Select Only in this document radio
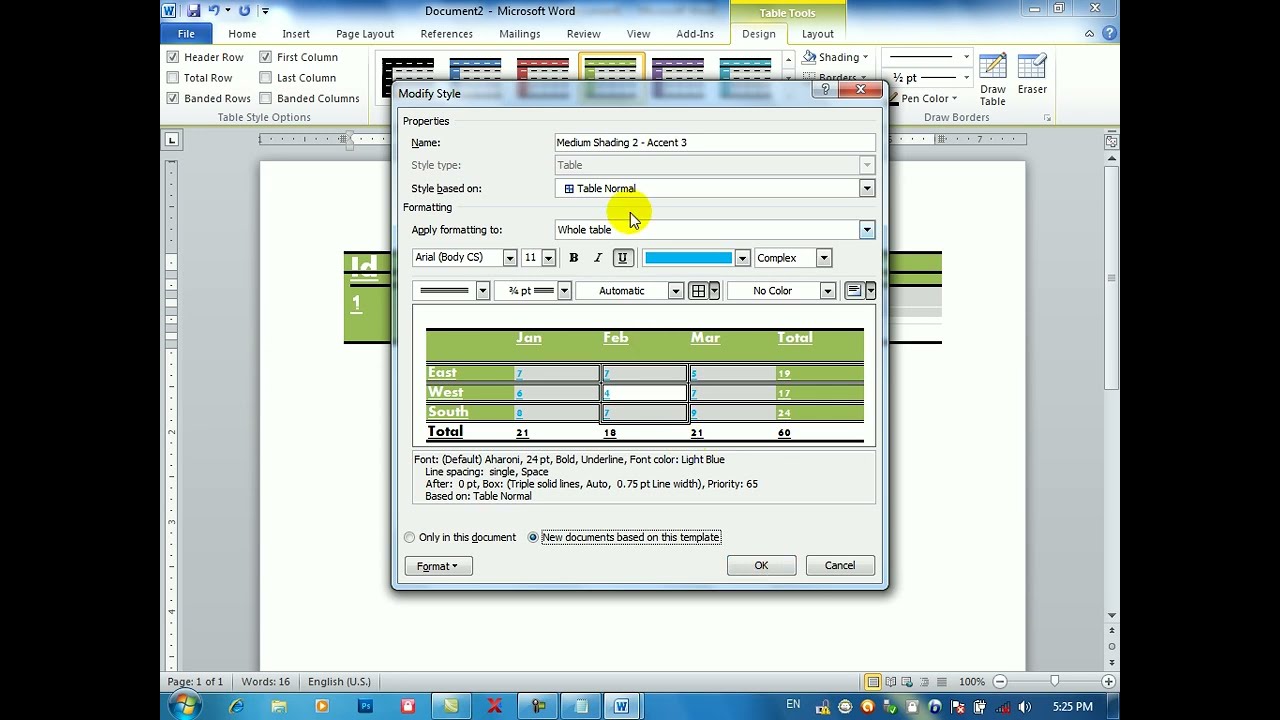This screenshot has height=720, width=1280. [409, 538]
